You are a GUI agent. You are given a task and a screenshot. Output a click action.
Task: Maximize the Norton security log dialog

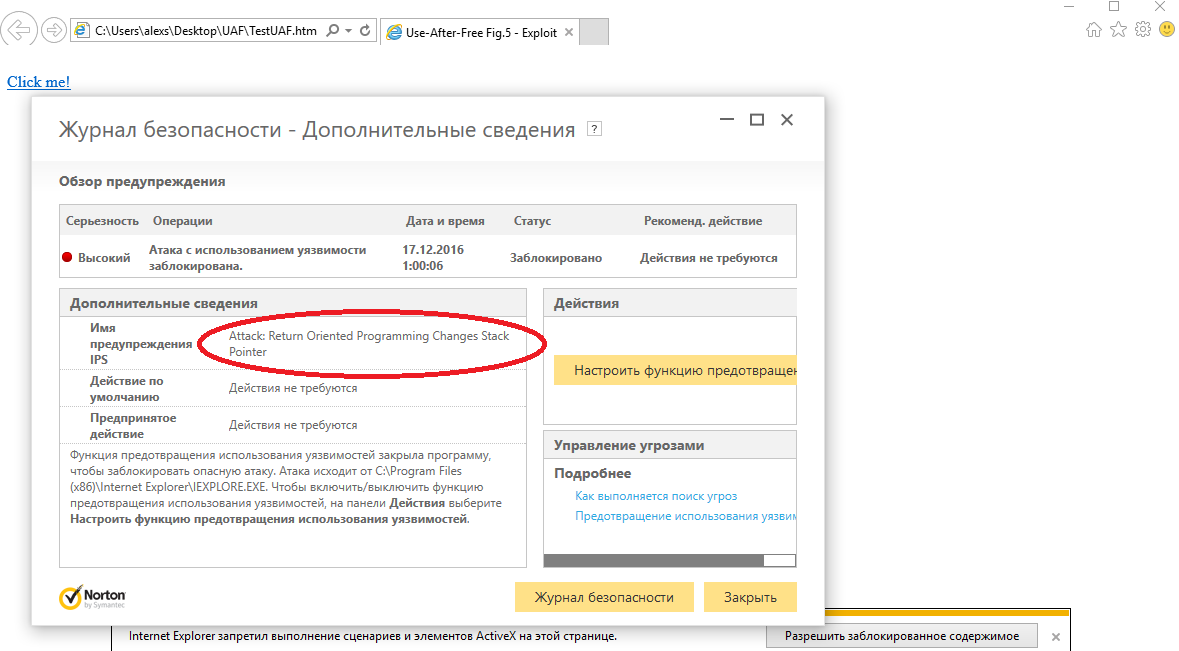tap(756, 120)
